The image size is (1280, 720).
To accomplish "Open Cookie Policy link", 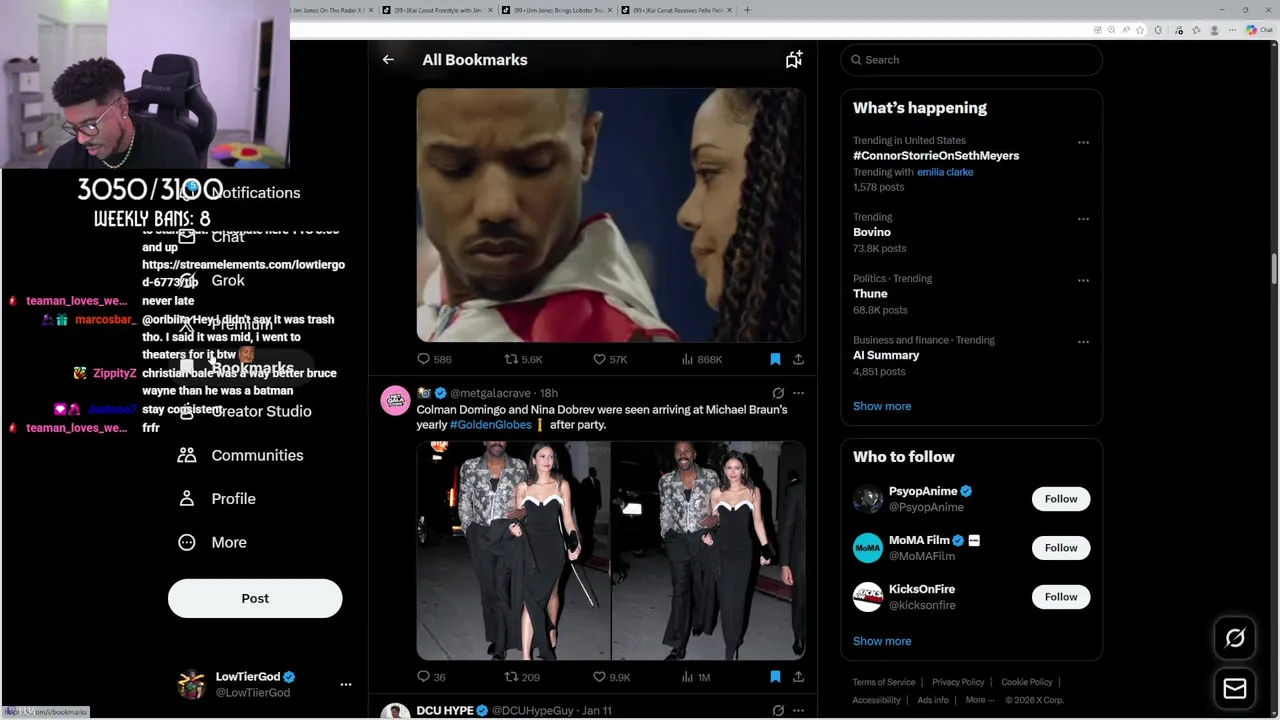I will (1027, 682).
